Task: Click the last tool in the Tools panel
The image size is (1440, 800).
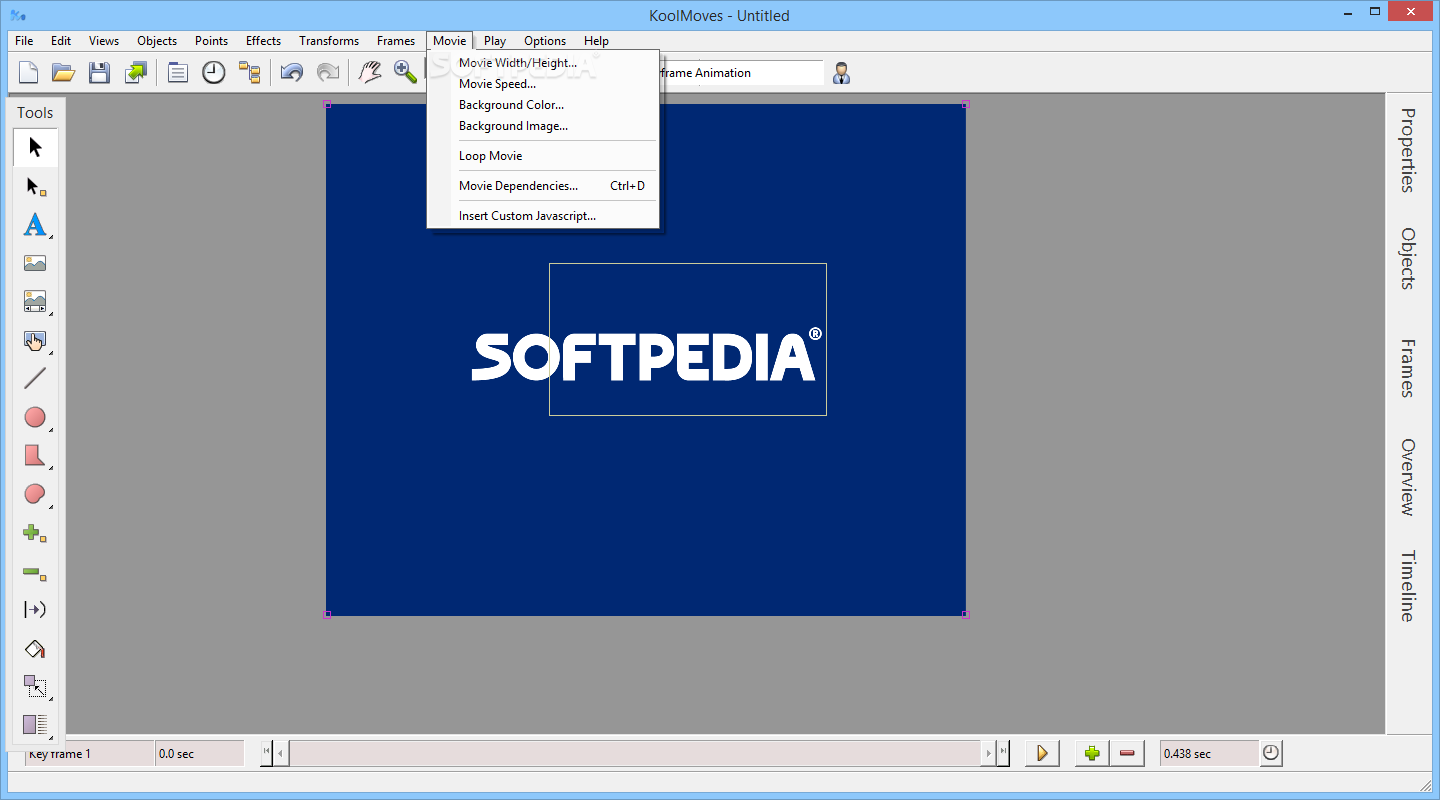Action: coord(35,725)
